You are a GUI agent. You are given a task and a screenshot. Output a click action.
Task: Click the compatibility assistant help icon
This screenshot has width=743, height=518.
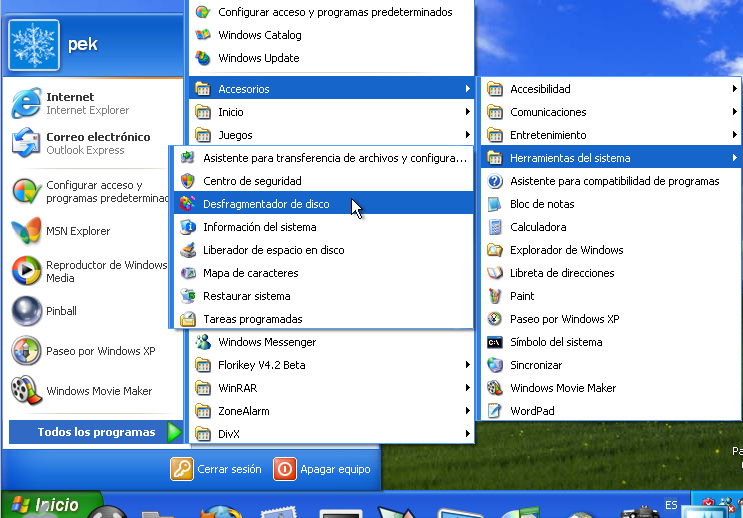tap(495, 181)
